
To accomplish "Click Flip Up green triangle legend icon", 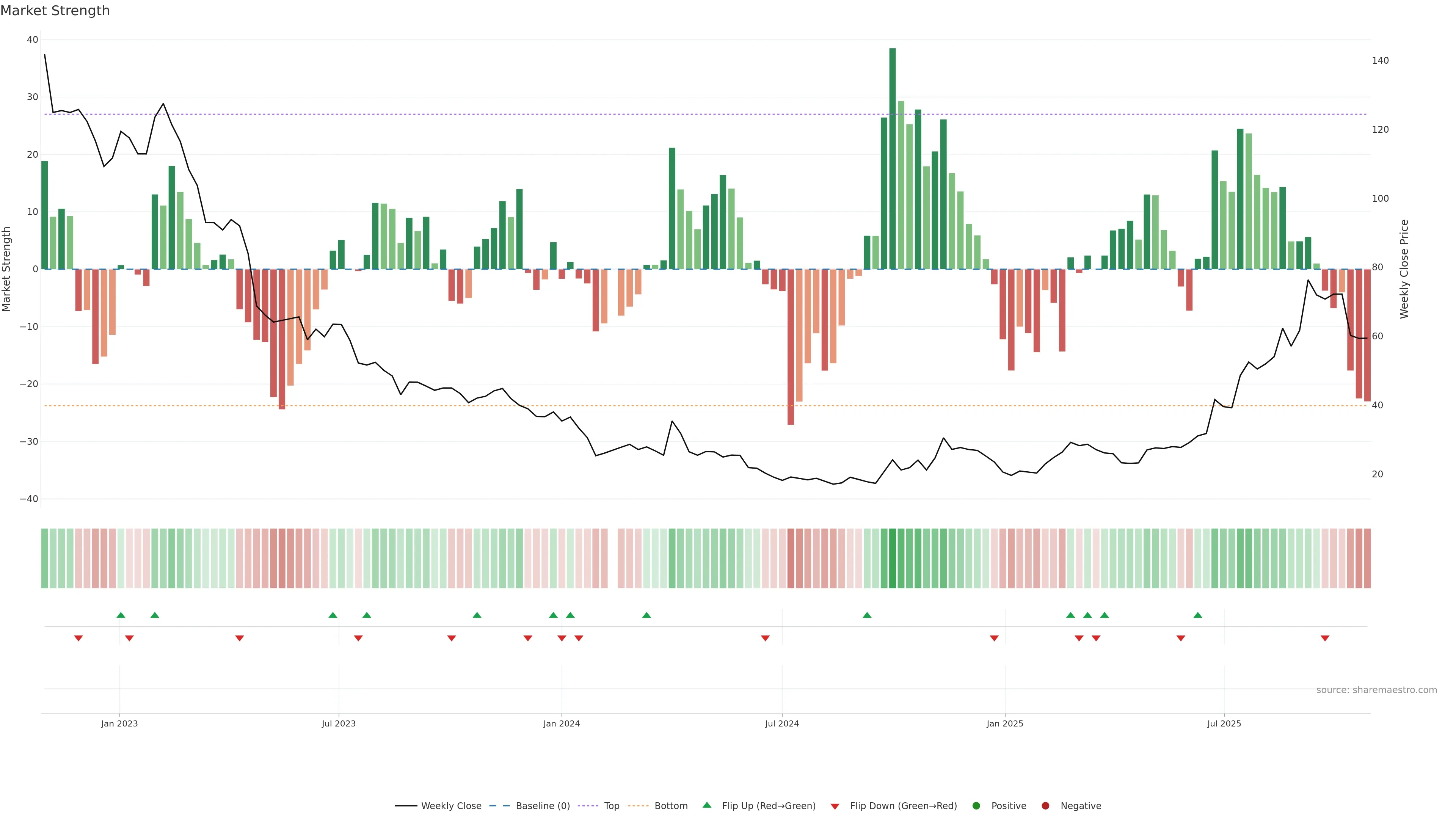I will tap(706, 805).
